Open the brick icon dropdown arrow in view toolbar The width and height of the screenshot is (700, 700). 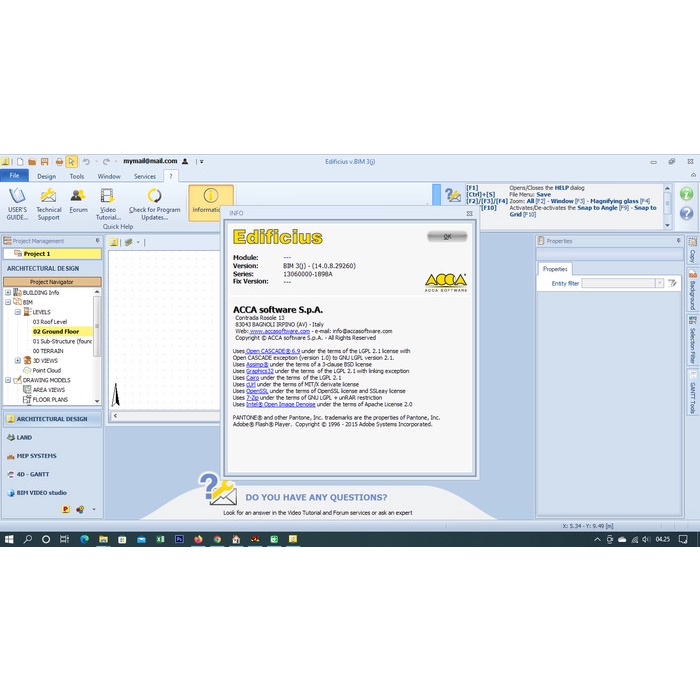tap(138, 242)
